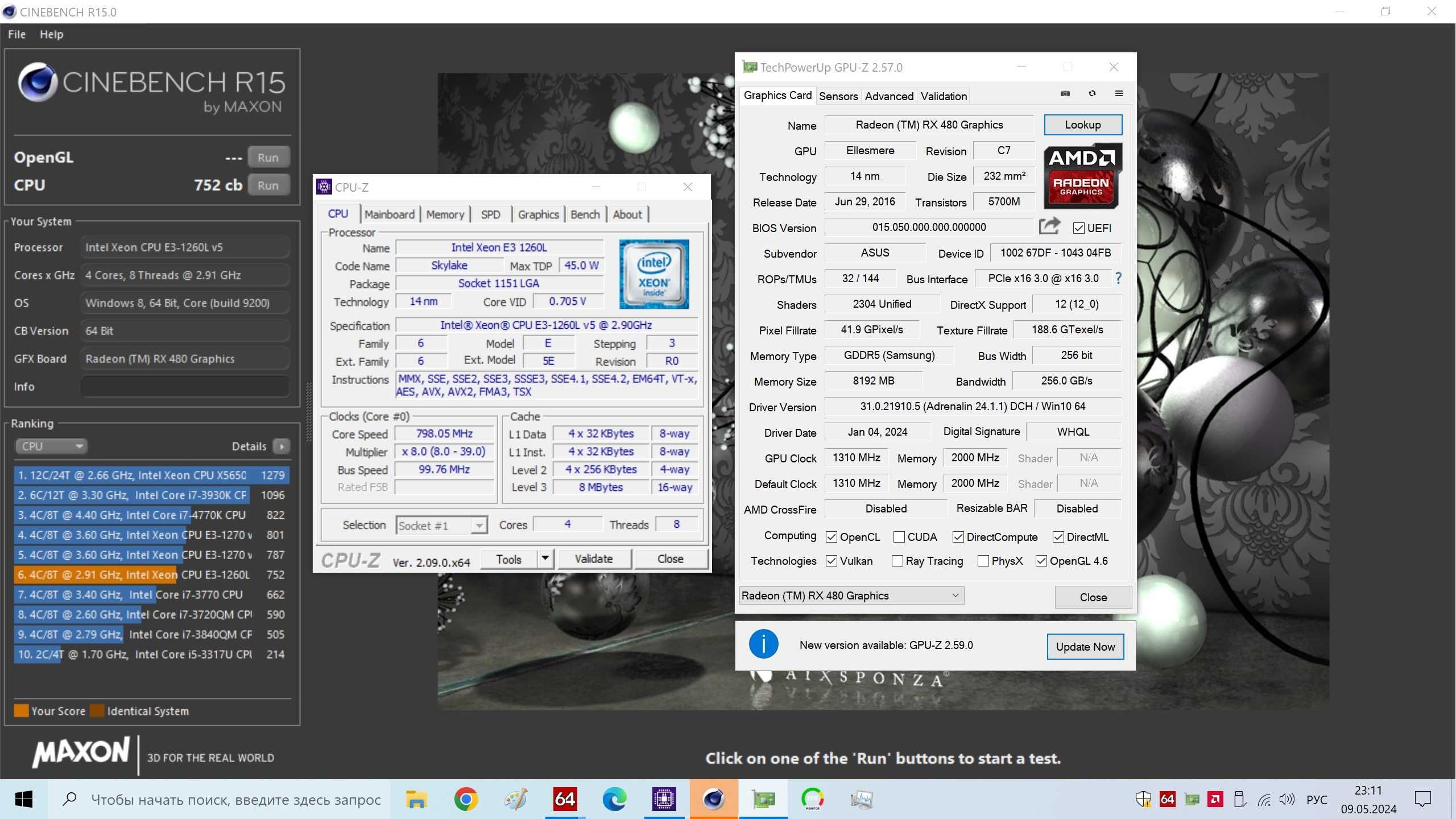Toggle the DirectML checkbox
The width and height of the screenshot is (1456, 819).
[x=1058, y=537]
